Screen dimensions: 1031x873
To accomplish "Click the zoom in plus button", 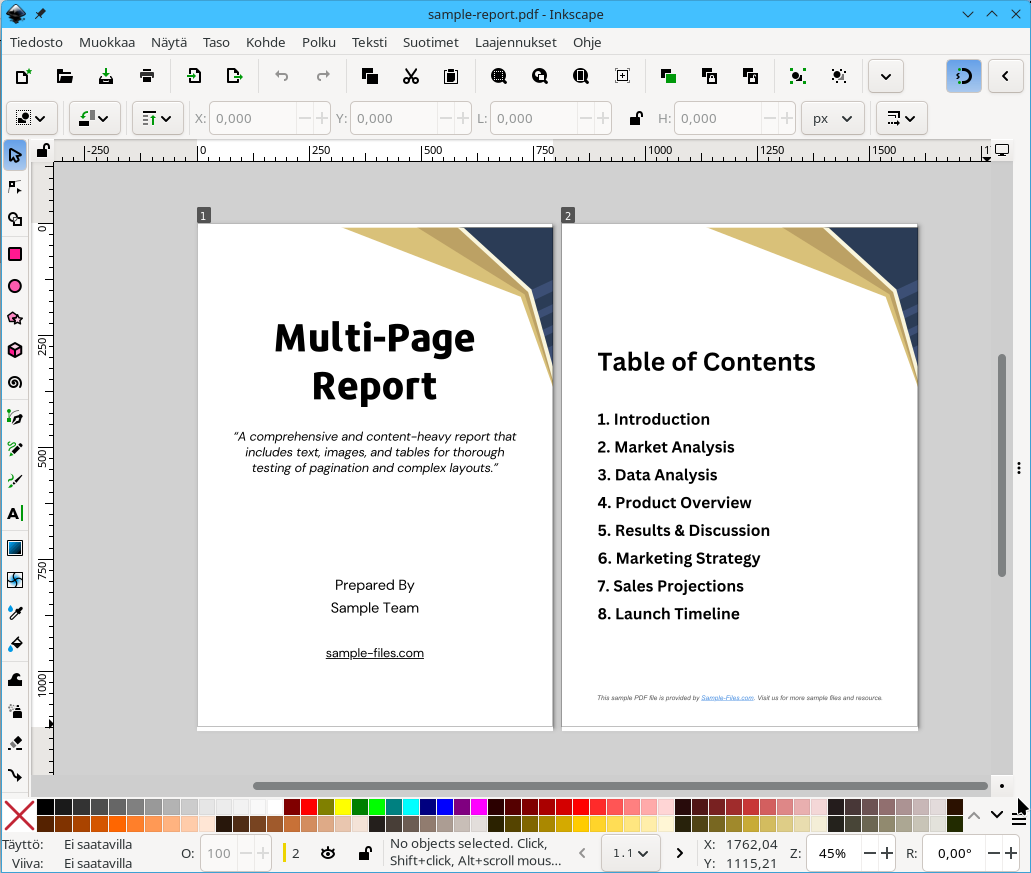I will [886, 853].
